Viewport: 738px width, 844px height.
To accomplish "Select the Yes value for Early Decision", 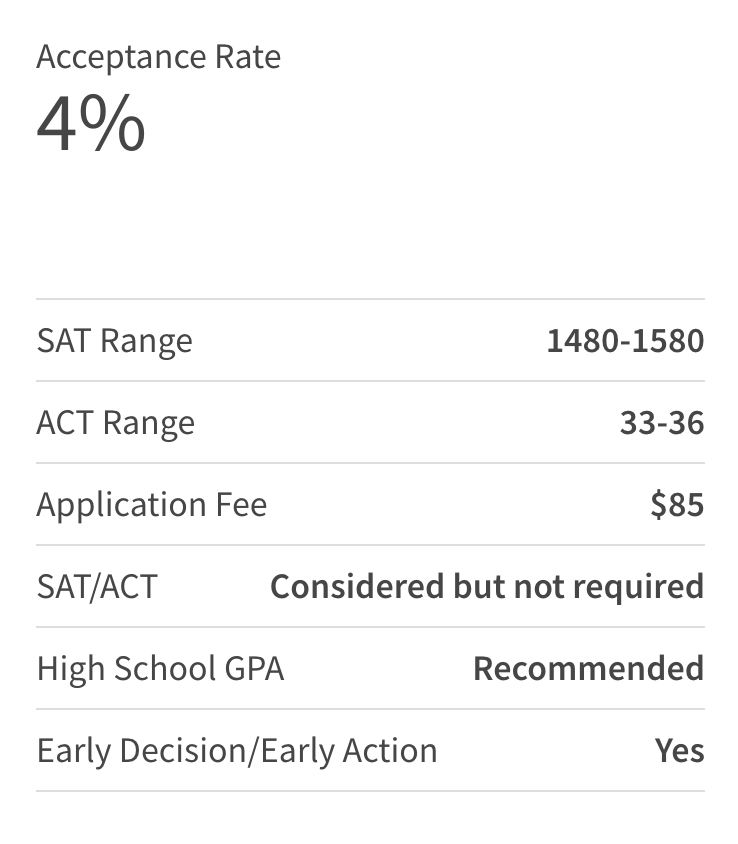I will click(679, 750).
